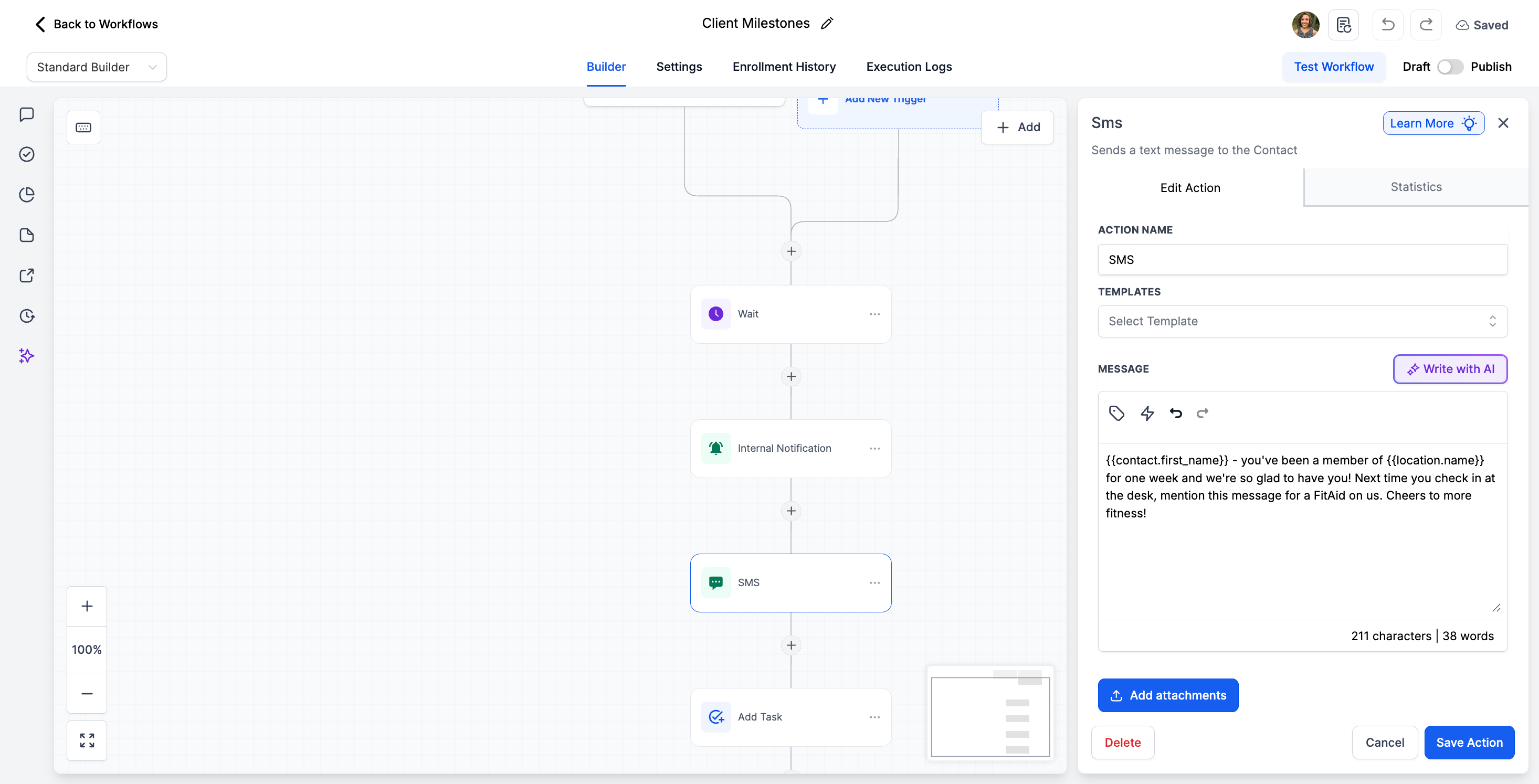
Task: Click the Save Action button
Action: [1469, 742]
